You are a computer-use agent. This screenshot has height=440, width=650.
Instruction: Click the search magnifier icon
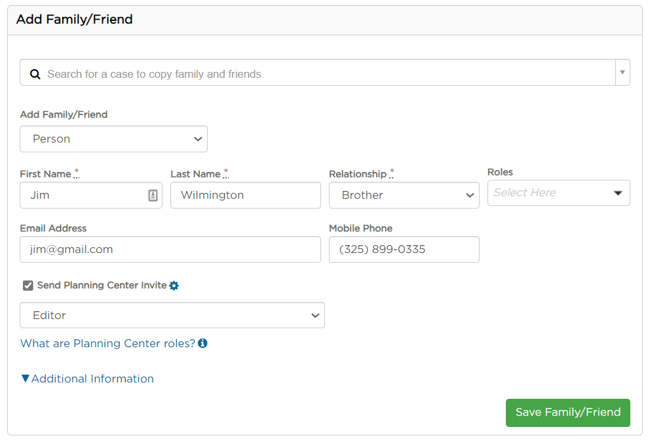pyautogui.click(x=35, y=74)
